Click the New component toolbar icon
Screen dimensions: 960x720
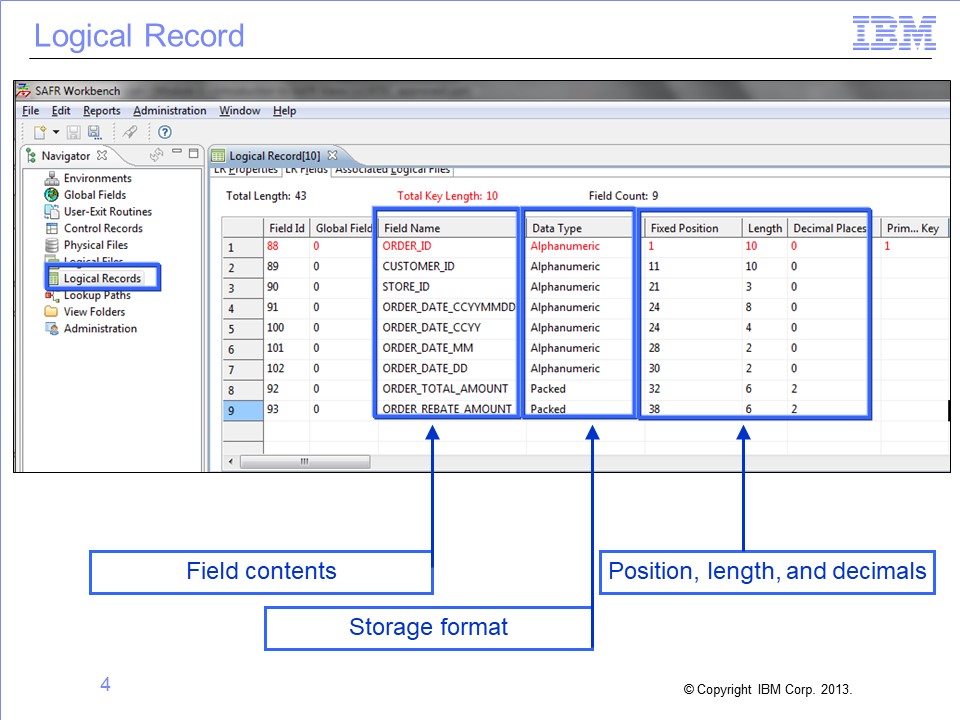click(x=40, y=132)
